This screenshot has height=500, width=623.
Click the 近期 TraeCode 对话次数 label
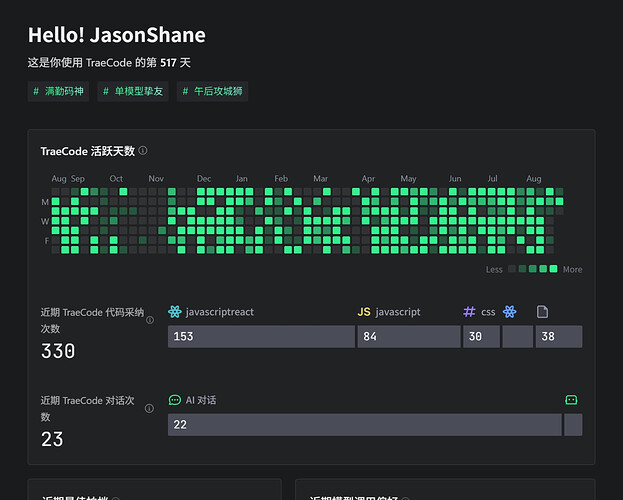coord(87,409)
